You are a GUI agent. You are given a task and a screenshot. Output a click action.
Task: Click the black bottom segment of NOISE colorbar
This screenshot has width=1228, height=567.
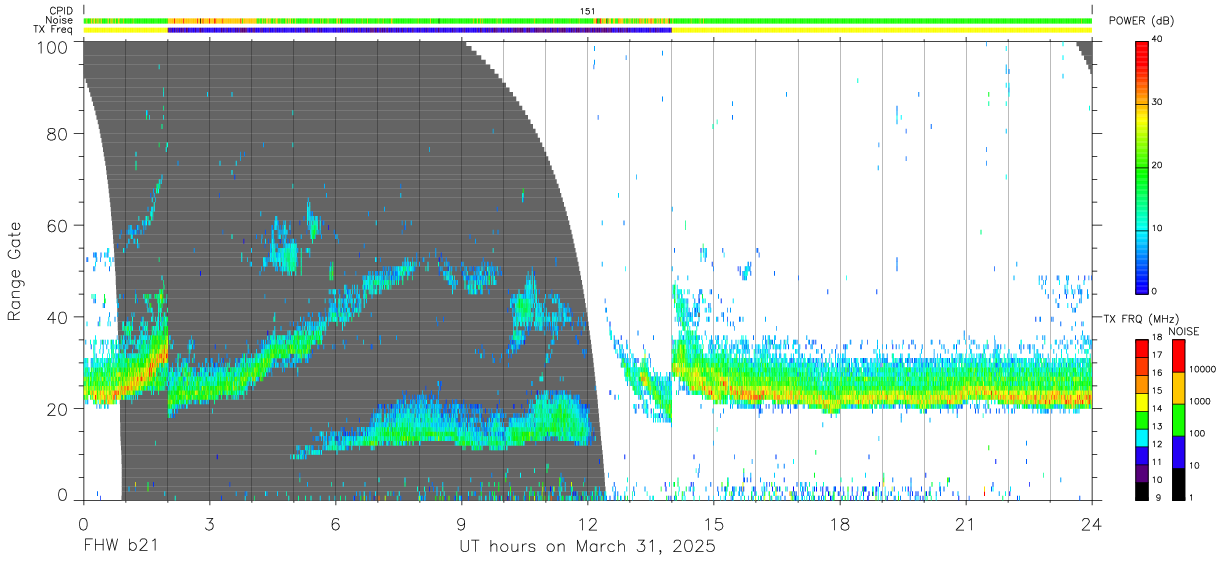pyautogui.click(x=1176, y=484)
